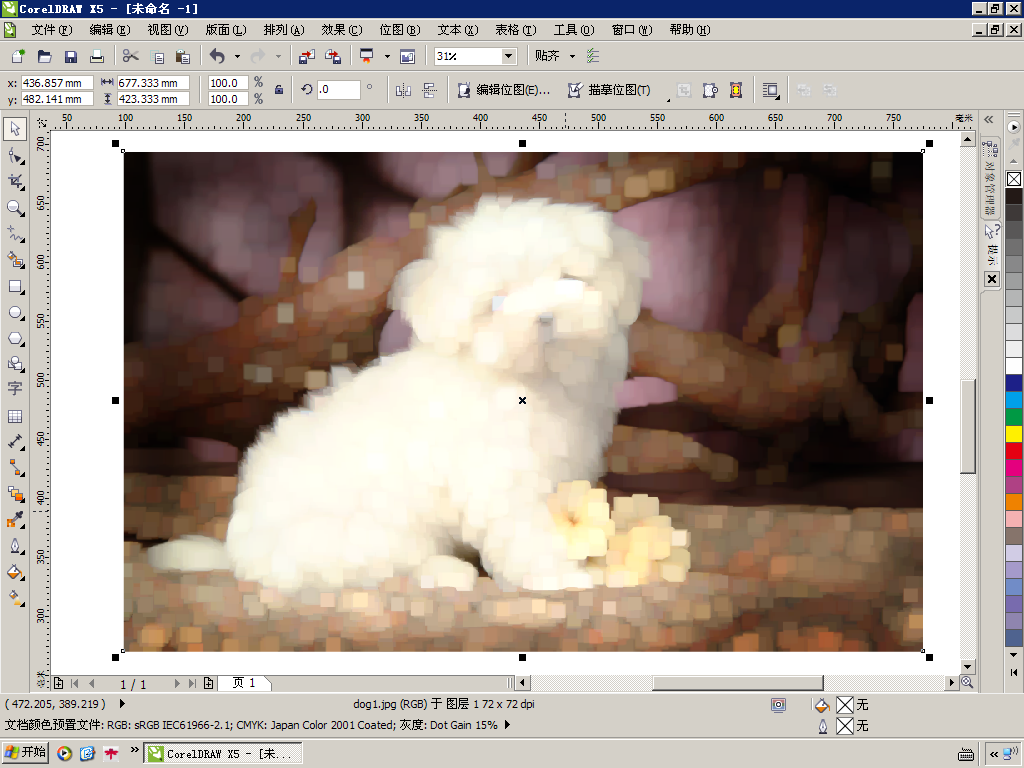Click the Print icon in toolbar
Viewport: 1024px width, 768px height.
(97, 57)
